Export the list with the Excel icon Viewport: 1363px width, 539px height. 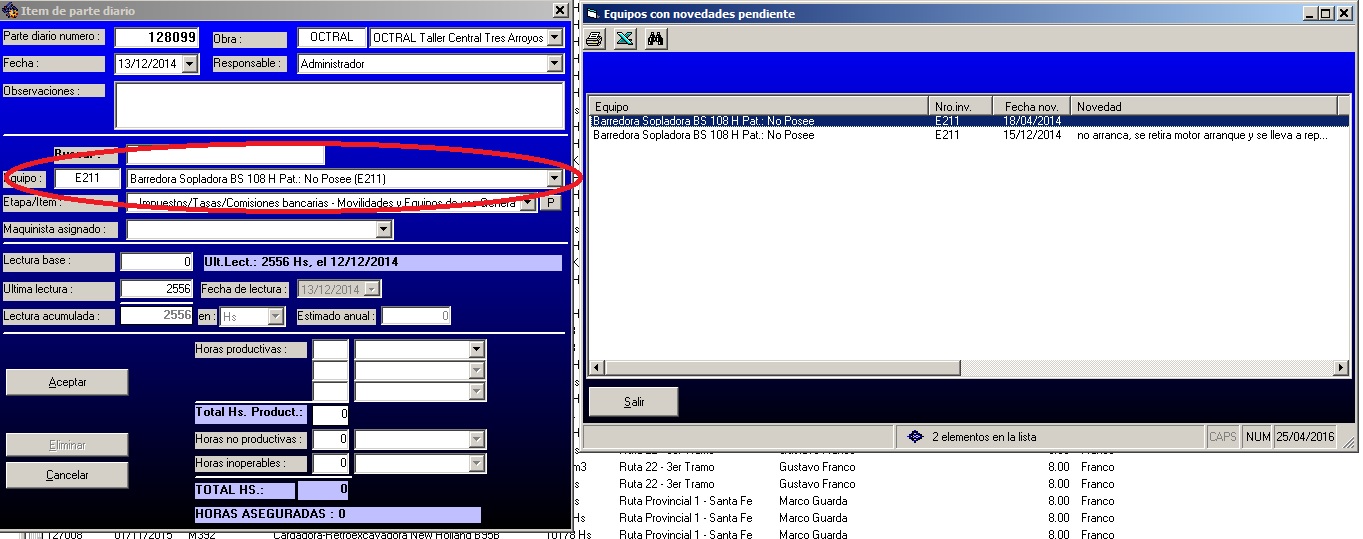(625, 39)
